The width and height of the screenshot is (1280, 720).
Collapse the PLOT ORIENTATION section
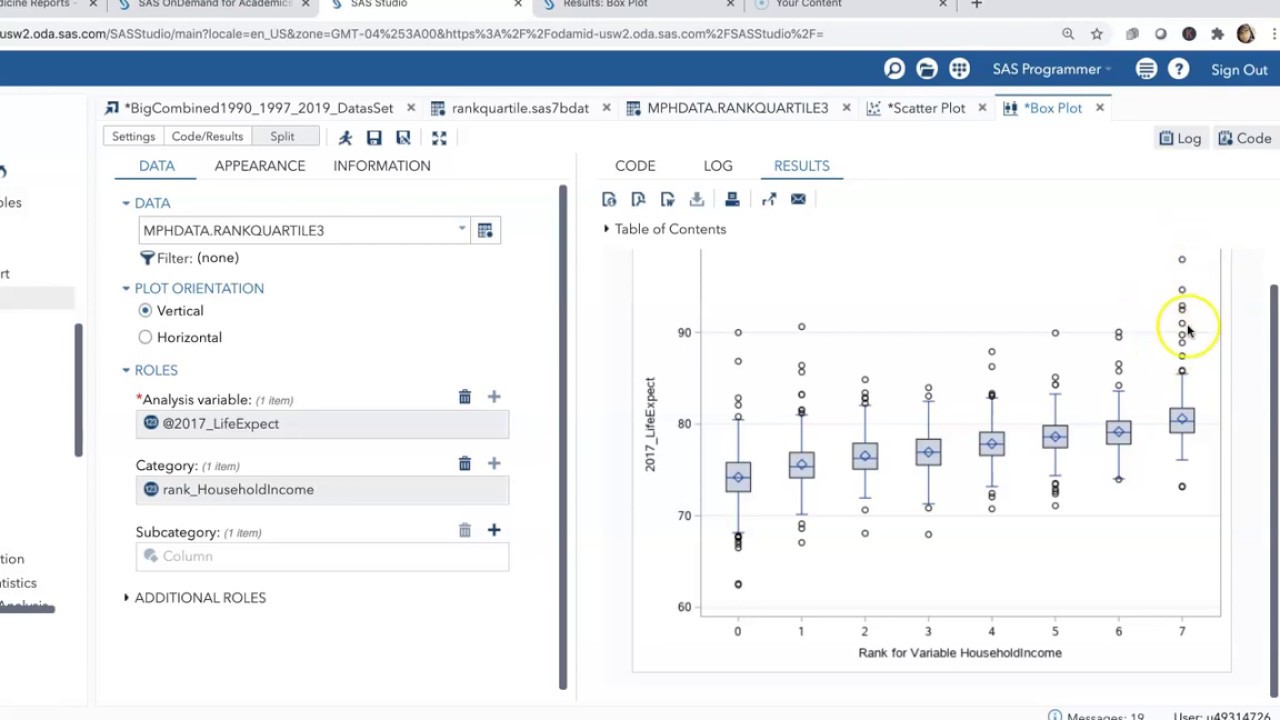click(x=126, y=288)
